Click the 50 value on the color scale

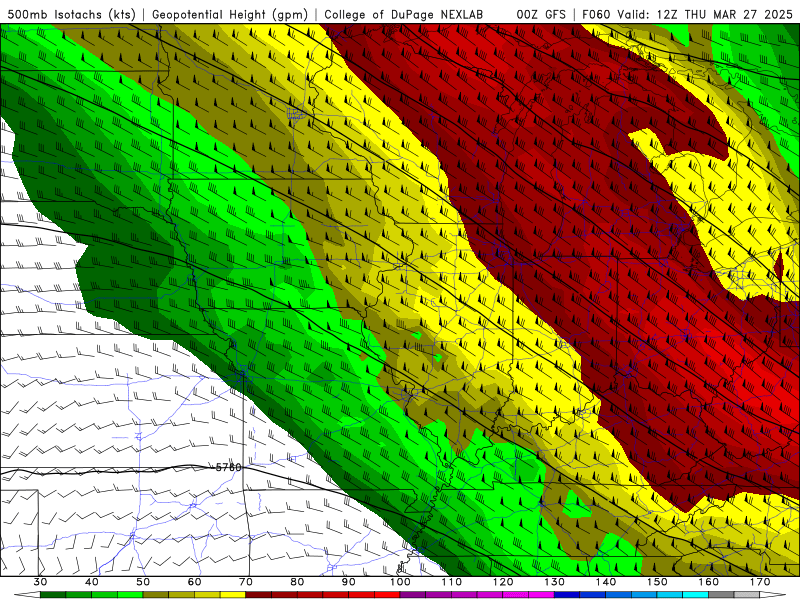click(x=143, y=582)
